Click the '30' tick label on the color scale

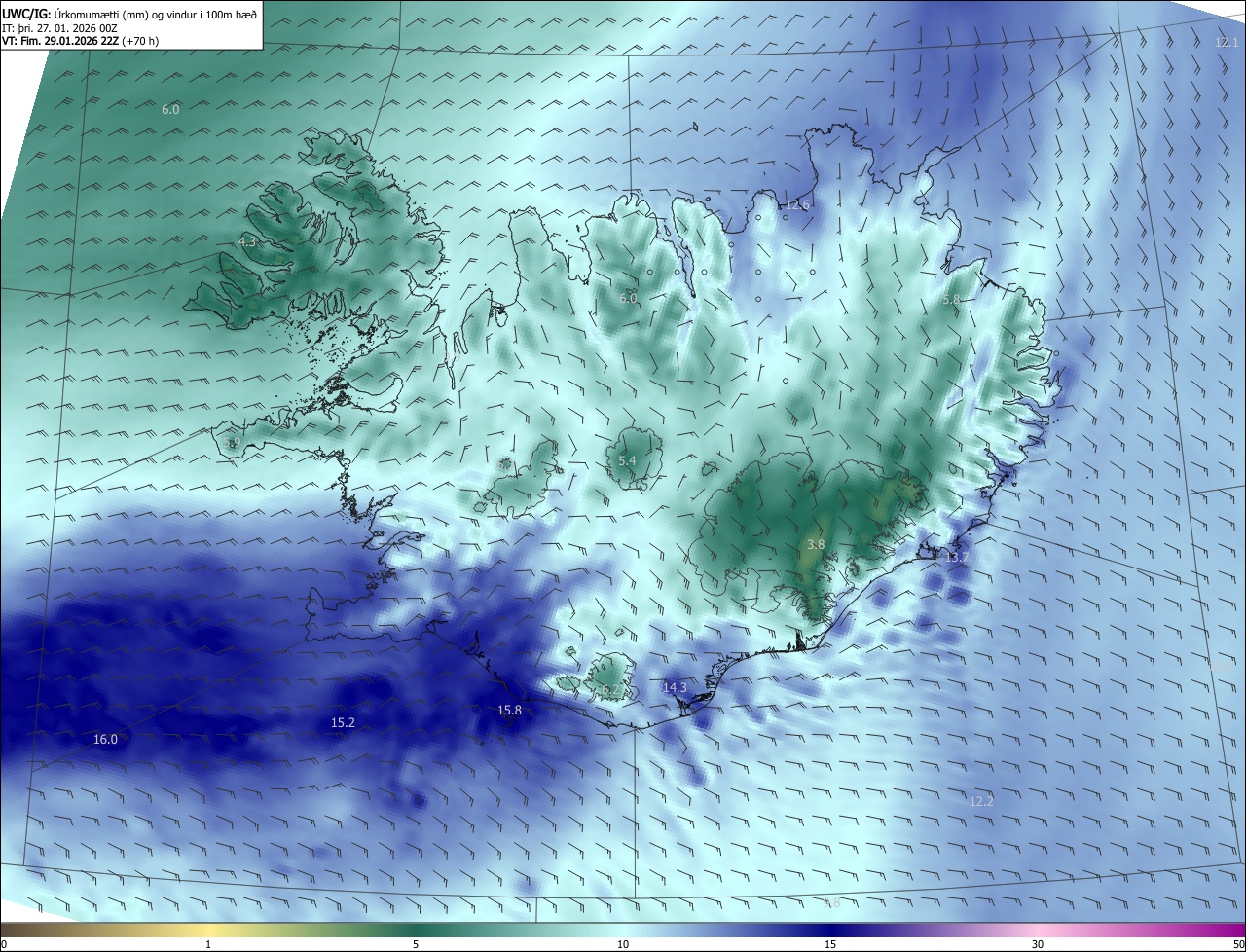1038,944
